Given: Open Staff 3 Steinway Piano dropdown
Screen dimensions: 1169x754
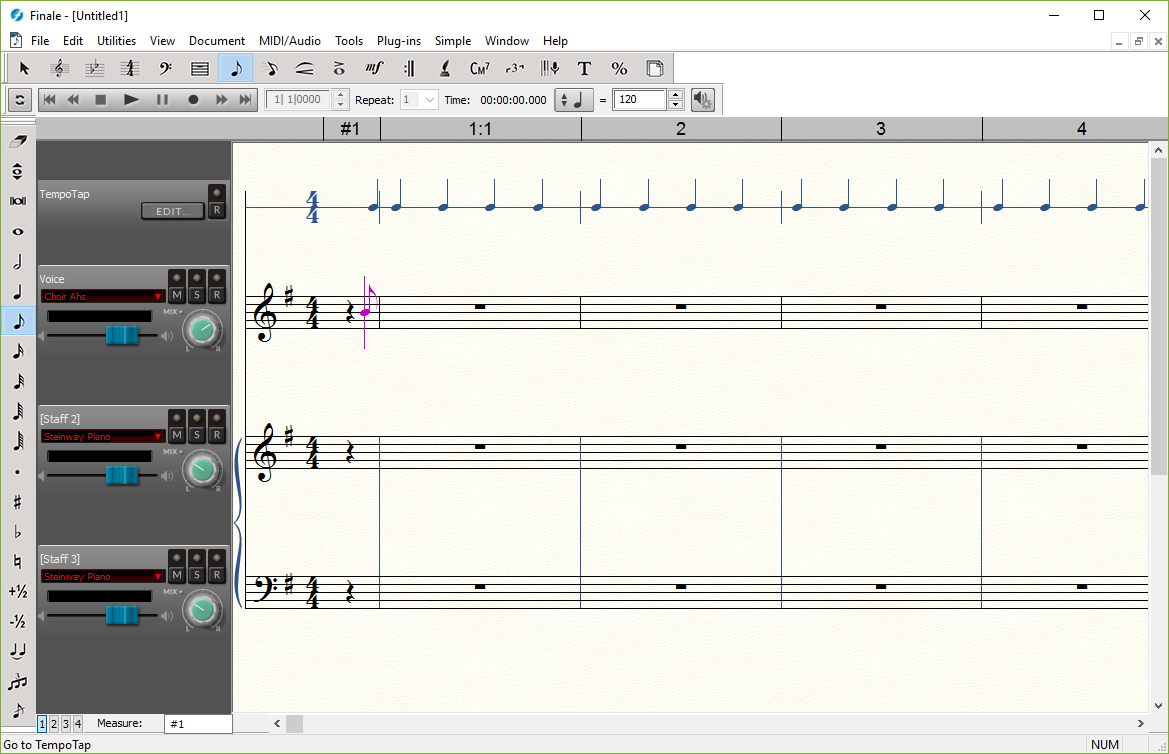Looking at the screenshot, I should (103, 577).
